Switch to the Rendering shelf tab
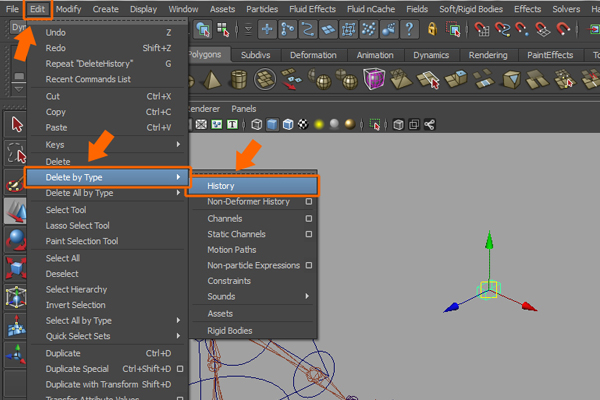The image size is (600, 400). (488, 55)
